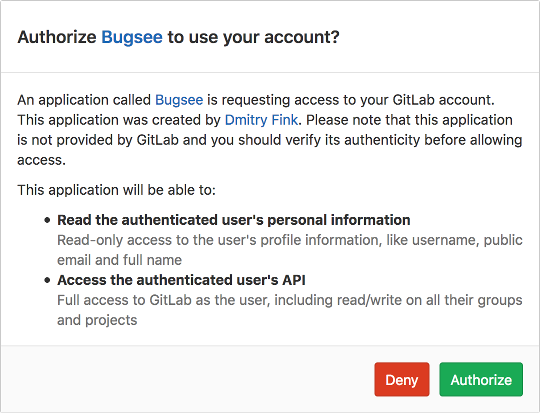Image resolution: width=540 pixels, height=413 pixels.
Task: Select 'Read the authenticated user's personal information' scope
Action: (x=233, y=220)
